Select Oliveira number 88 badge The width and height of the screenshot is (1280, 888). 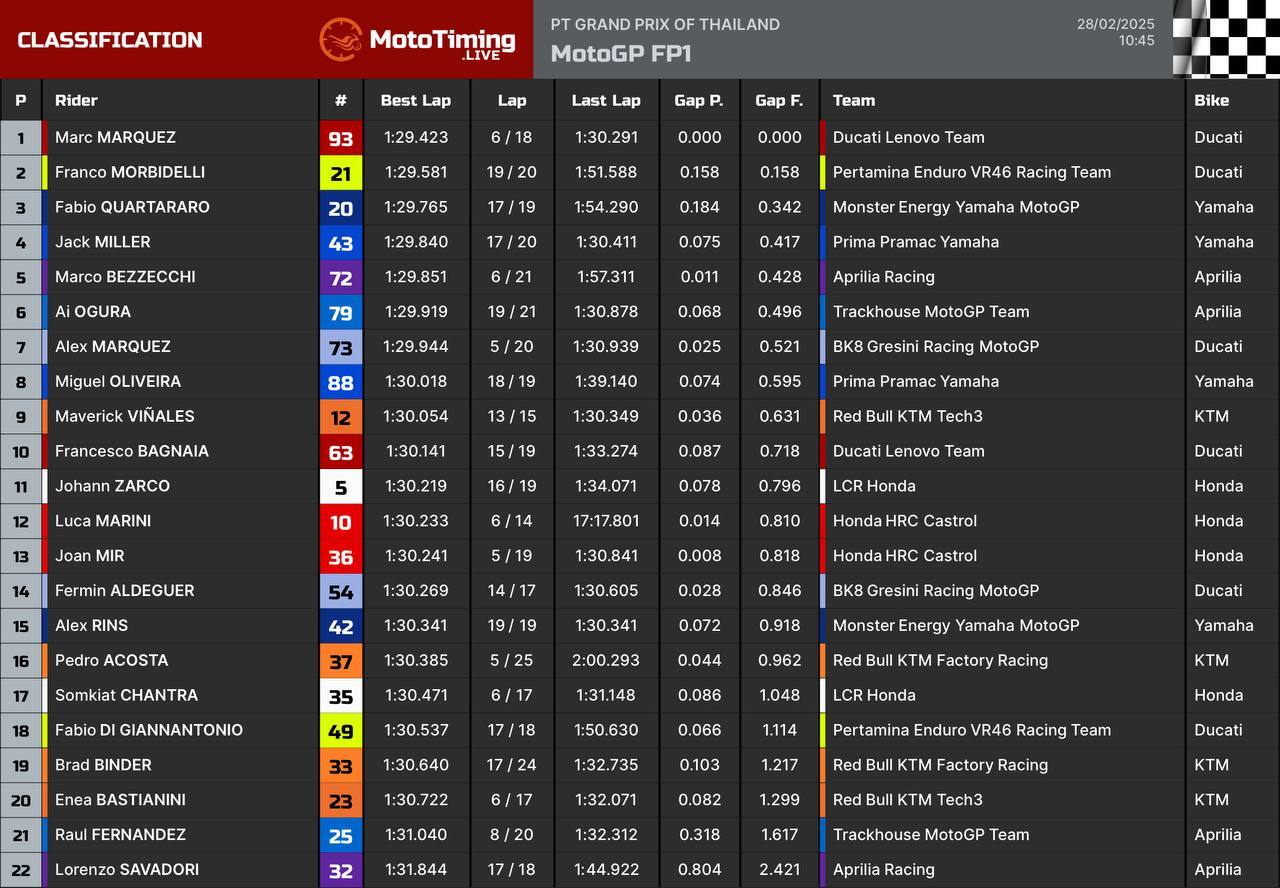pyautogui.click(x=341, y=382)
